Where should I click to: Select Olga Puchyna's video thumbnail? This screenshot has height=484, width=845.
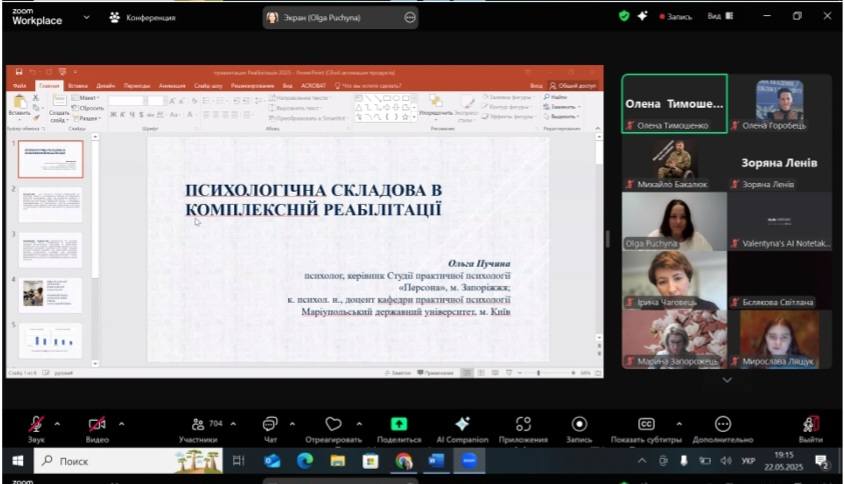click(673, 221)
